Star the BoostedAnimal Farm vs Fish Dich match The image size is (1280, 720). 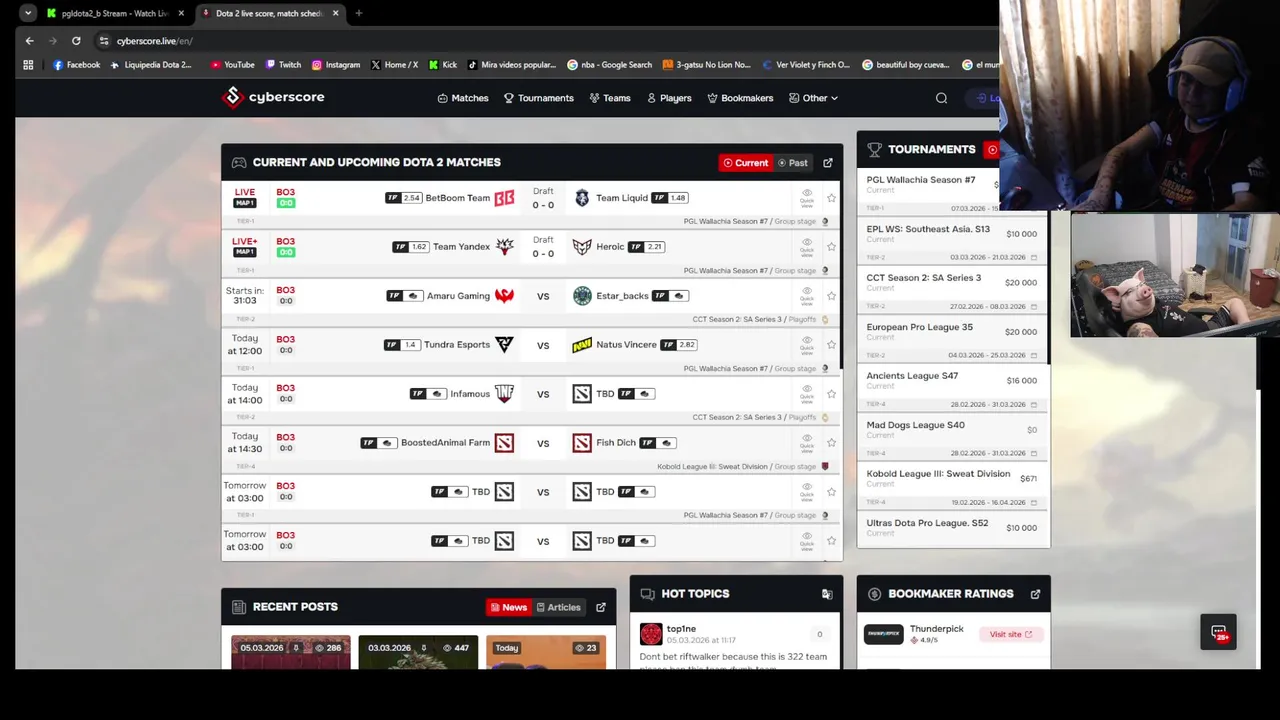point(831,443)
